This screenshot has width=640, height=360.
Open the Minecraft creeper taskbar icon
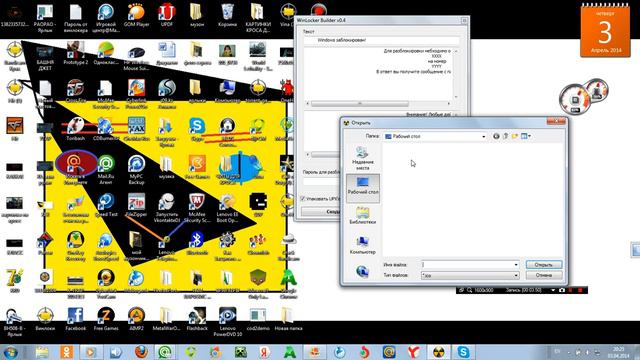pos(240,352)
